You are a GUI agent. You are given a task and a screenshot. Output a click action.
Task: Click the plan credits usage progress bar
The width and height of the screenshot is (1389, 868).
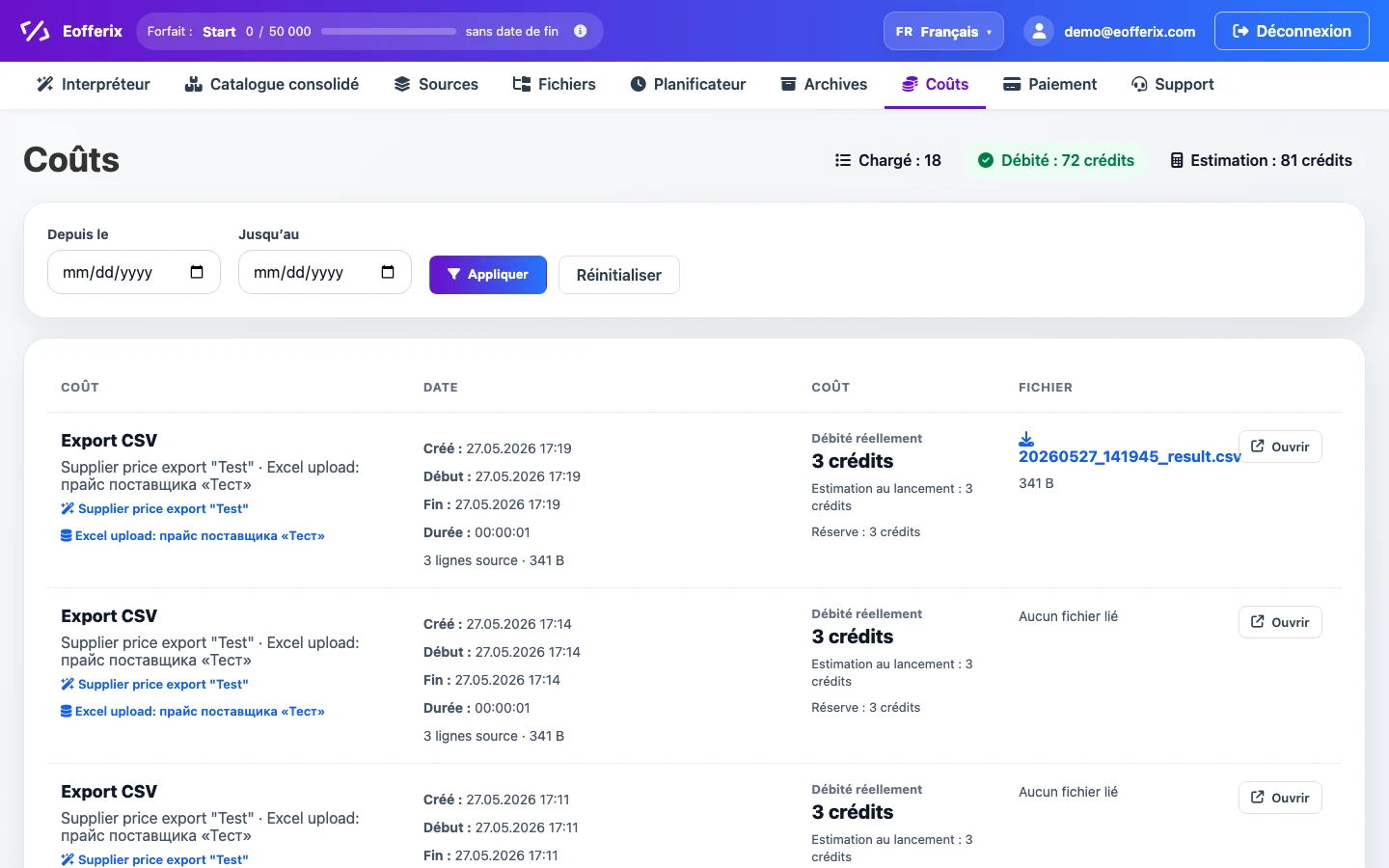click(x=389, y=32)
